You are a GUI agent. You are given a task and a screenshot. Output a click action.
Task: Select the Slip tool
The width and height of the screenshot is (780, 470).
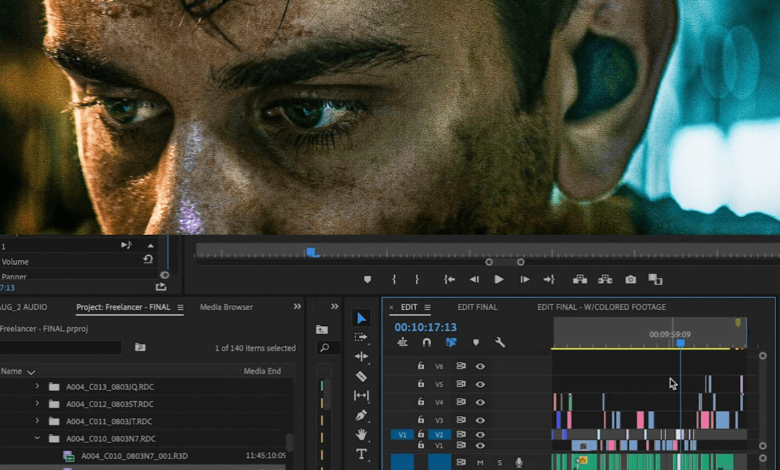(361, 395)
